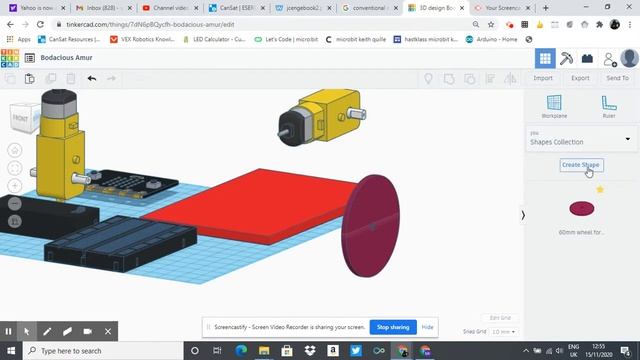This screenshot has width=640, height=360.
Task: Click the Show all lightbulb icon
Action: tap(428, 78)
